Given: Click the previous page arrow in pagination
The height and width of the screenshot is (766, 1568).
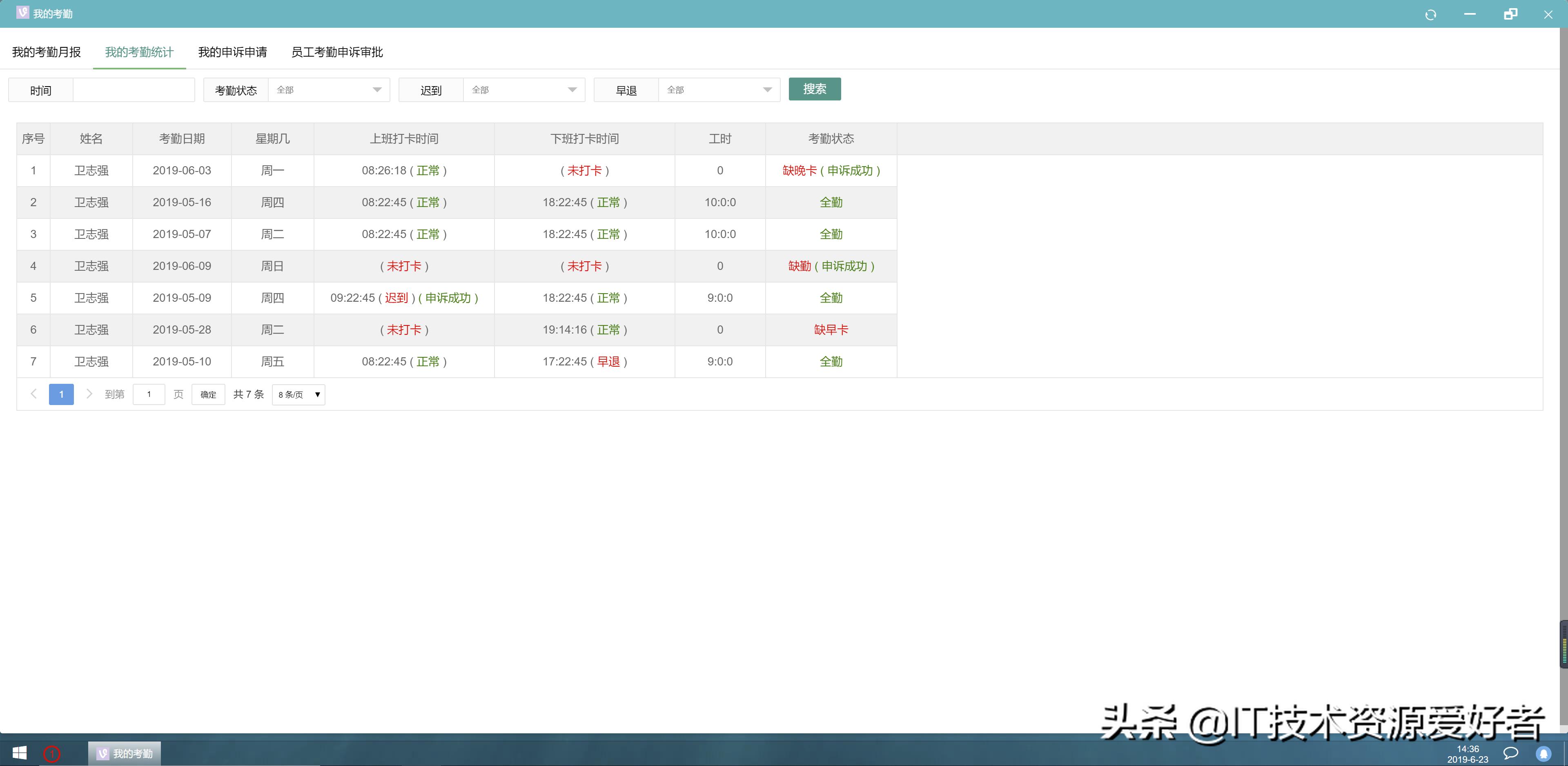Looking at the screenshot, I should 33,394.
